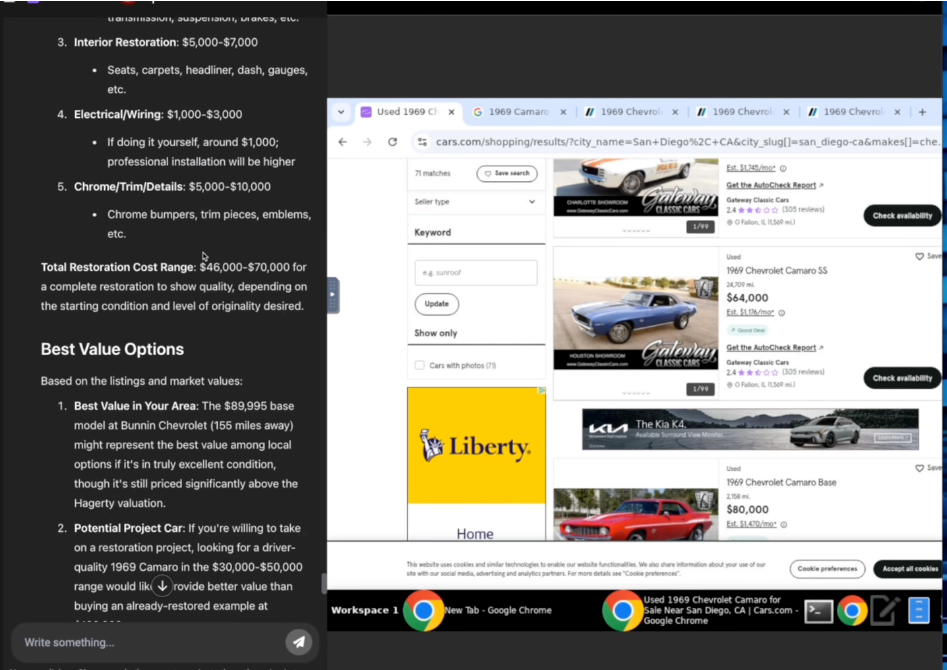
Task: Switch to Cars.com Chrome window in taskbar
Action: coord(700,610)
